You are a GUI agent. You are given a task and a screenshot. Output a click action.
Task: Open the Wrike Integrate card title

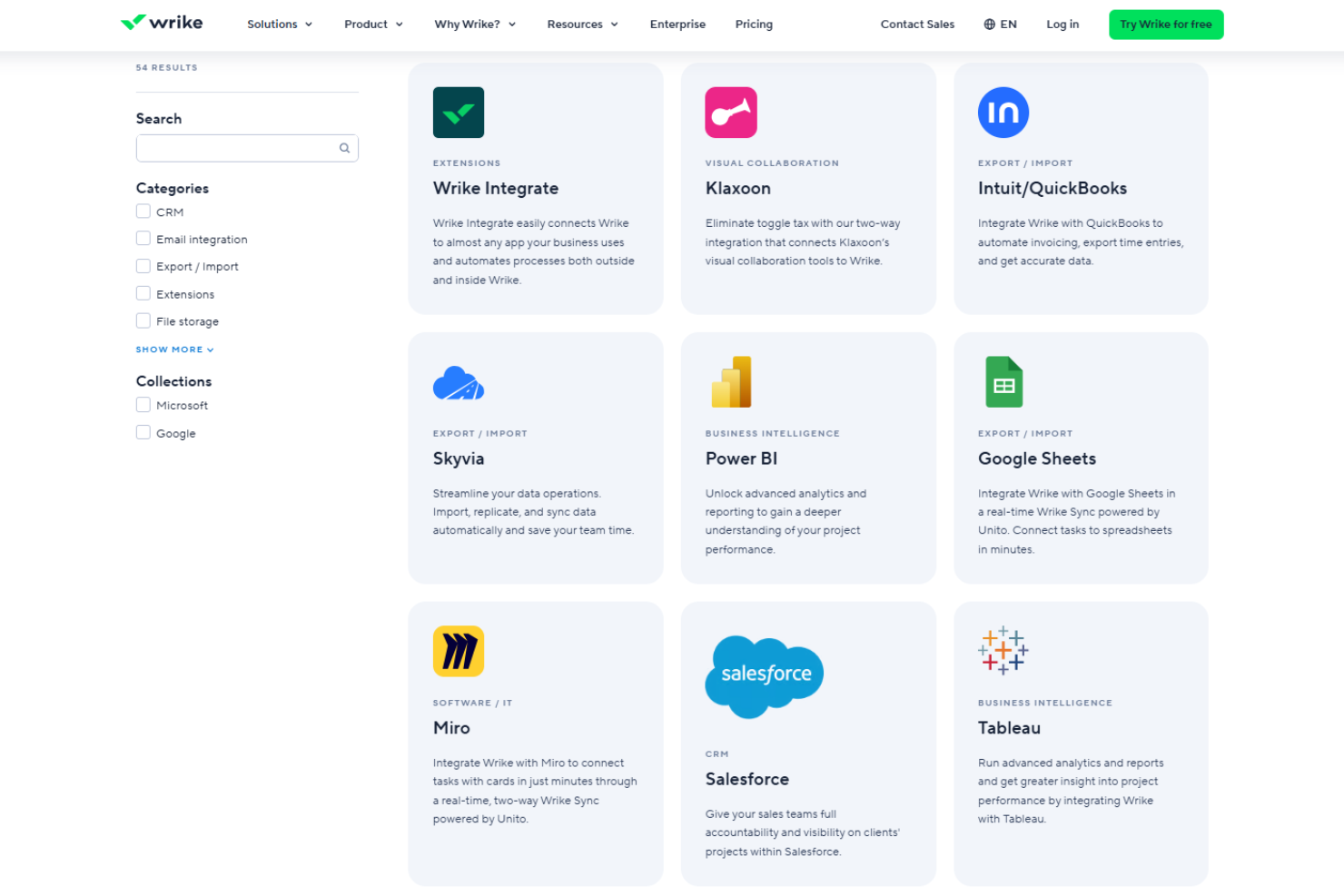(496, 189)
